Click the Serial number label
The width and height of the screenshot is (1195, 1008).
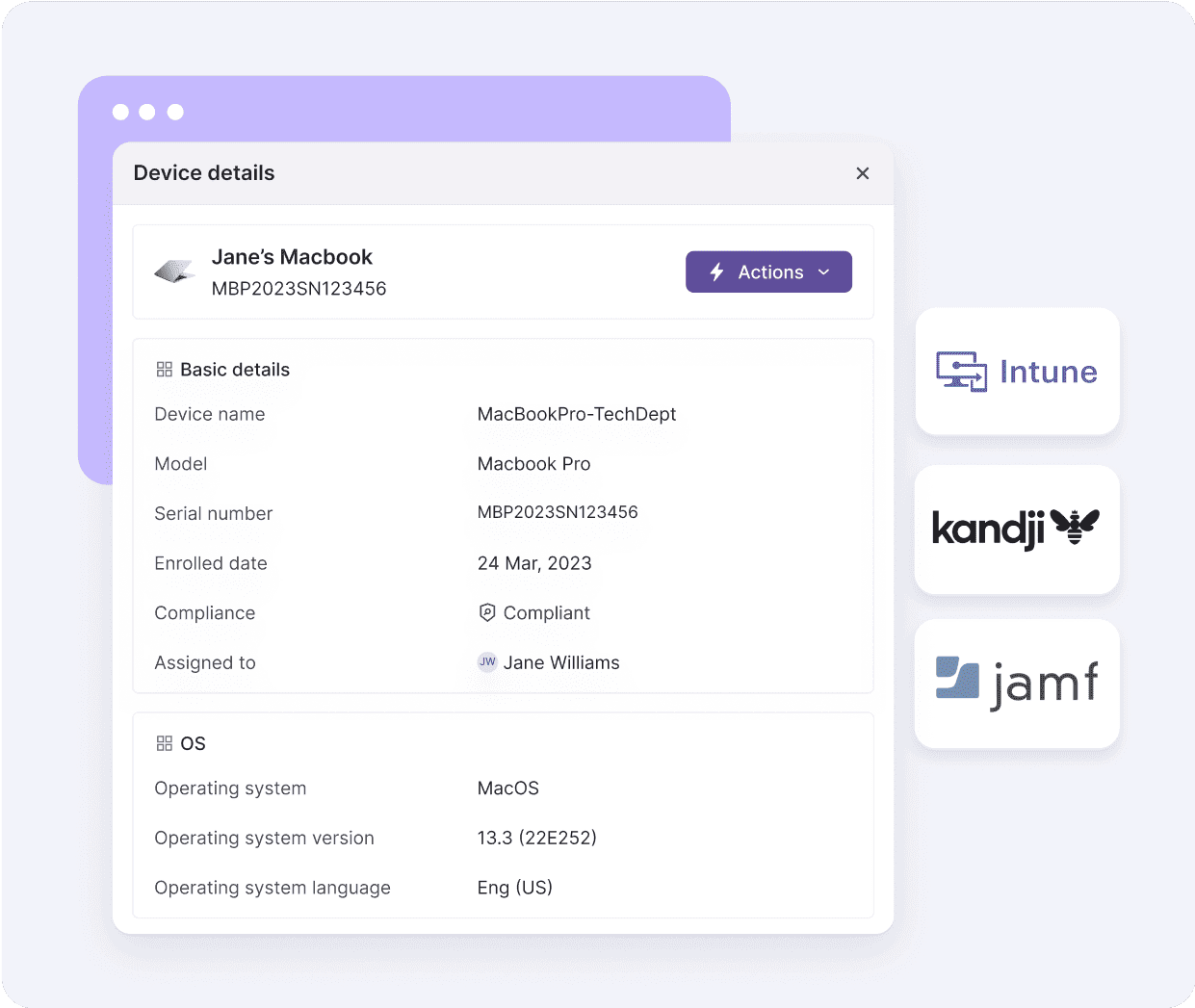[x=214, y=513]
